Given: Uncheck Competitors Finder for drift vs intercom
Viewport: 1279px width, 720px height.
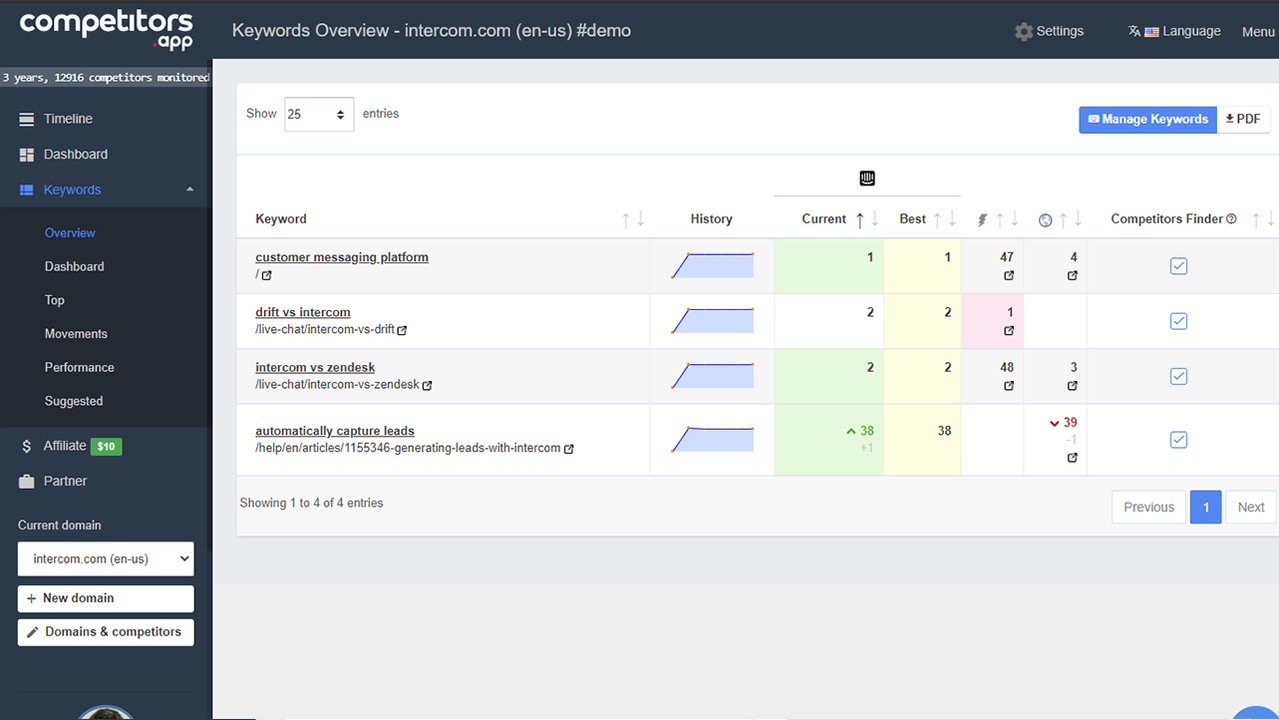Looking at the screenshot, I should click(1178, 321).
